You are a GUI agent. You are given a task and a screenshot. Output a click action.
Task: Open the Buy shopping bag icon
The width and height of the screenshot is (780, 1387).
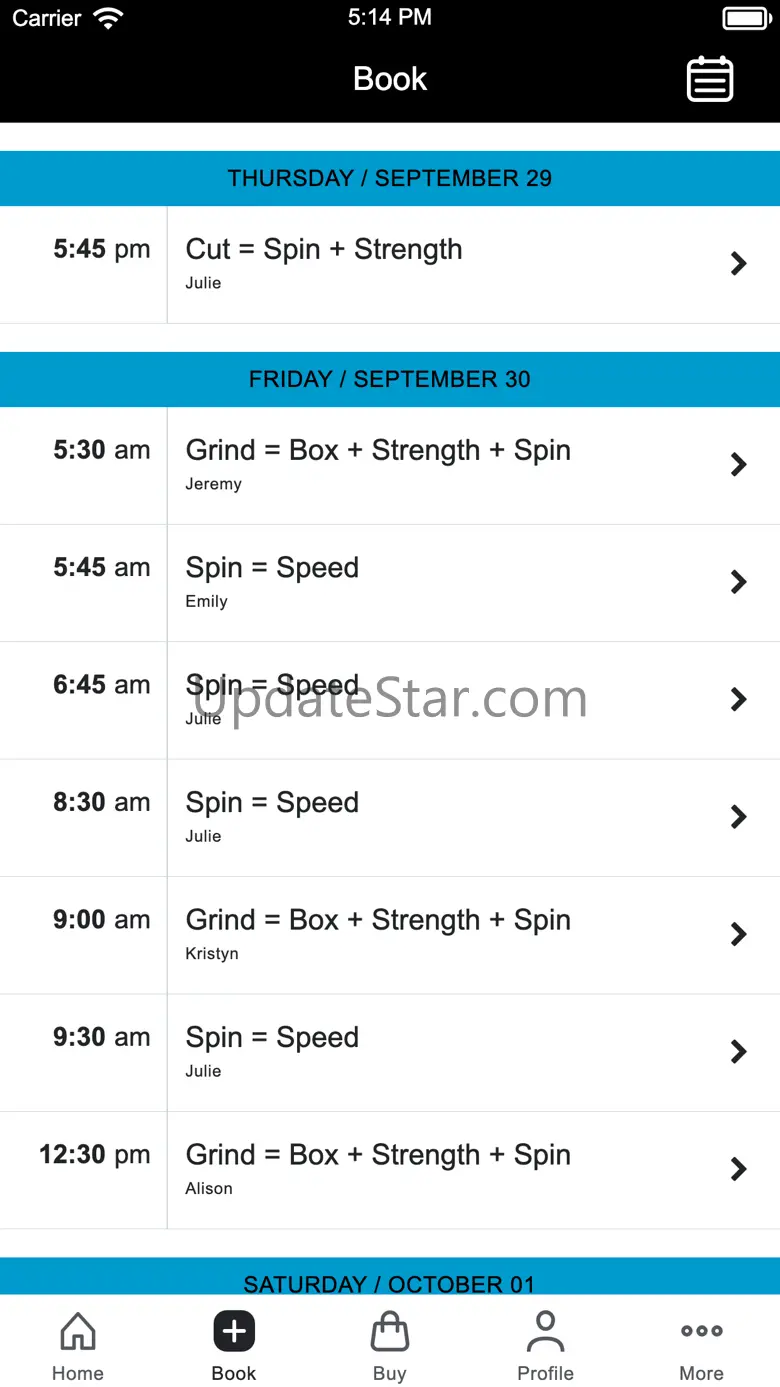[x=389, y=1332]
